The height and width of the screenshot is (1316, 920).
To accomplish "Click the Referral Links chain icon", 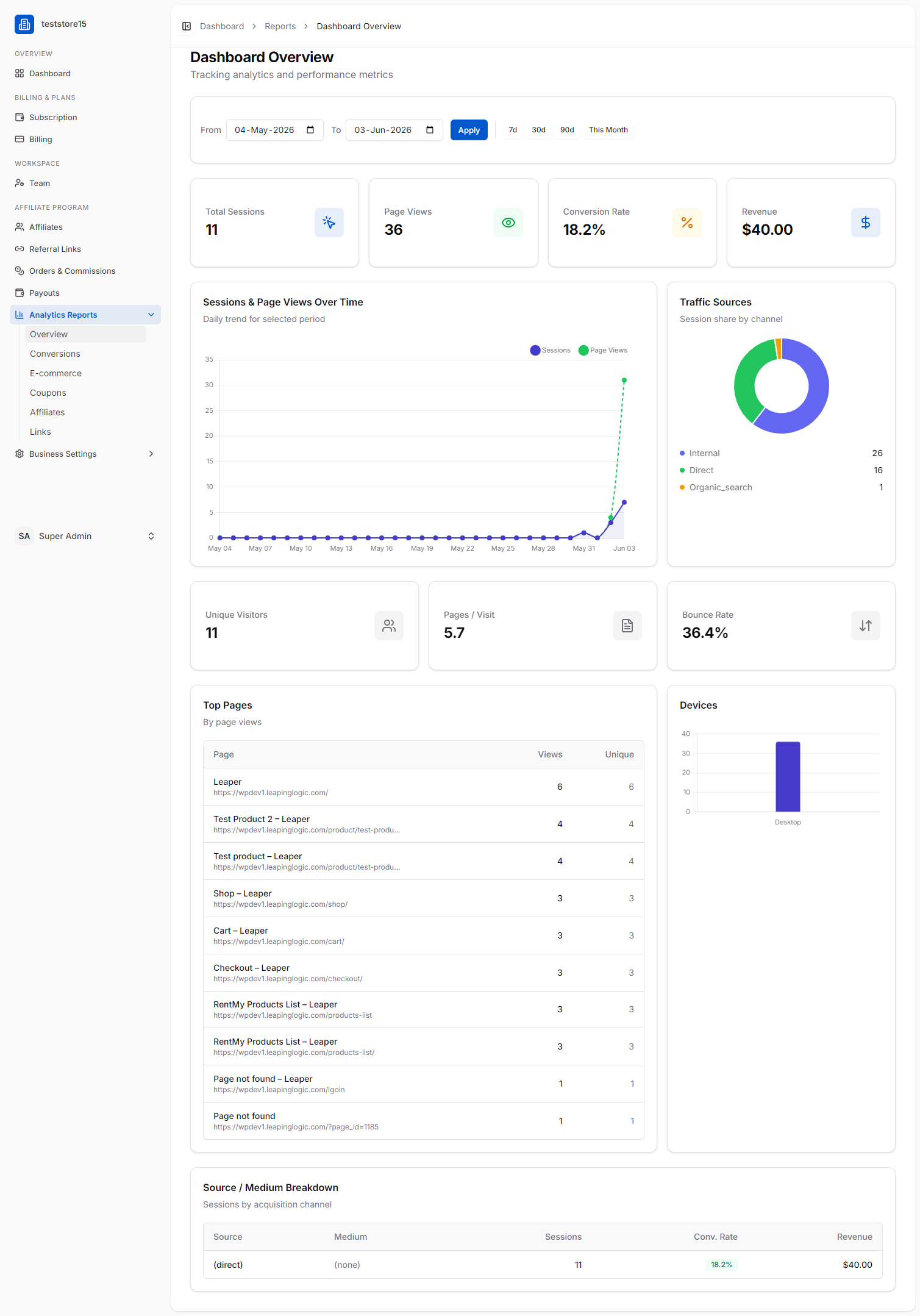I will point(20,249).
